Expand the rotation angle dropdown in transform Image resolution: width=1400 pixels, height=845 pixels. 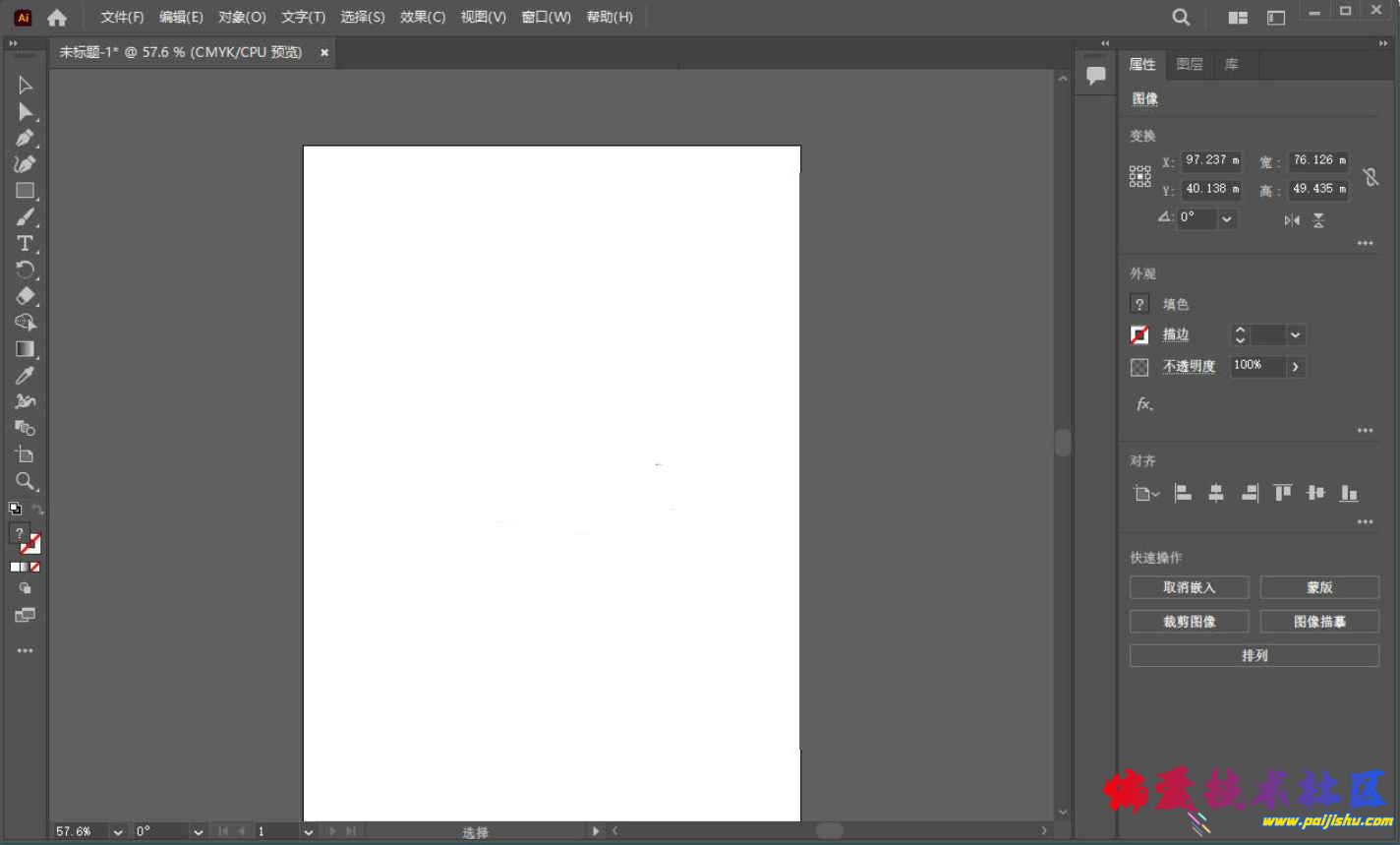(x=1227, y=219)
